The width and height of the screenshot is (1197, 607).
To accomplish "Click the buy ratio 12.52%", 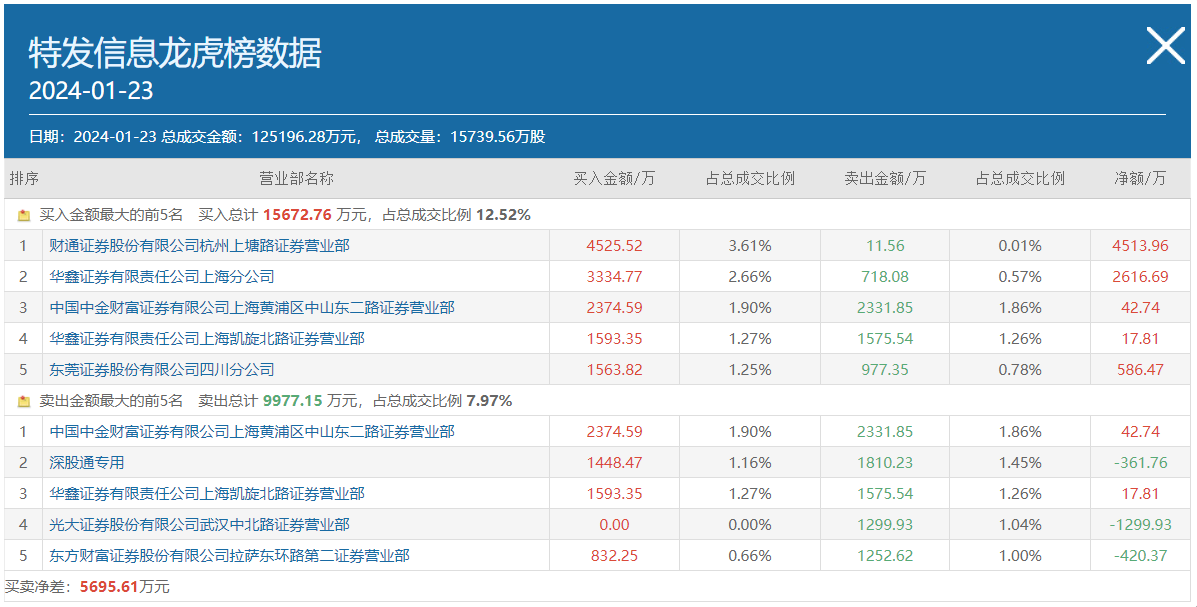I will [503, 215].
